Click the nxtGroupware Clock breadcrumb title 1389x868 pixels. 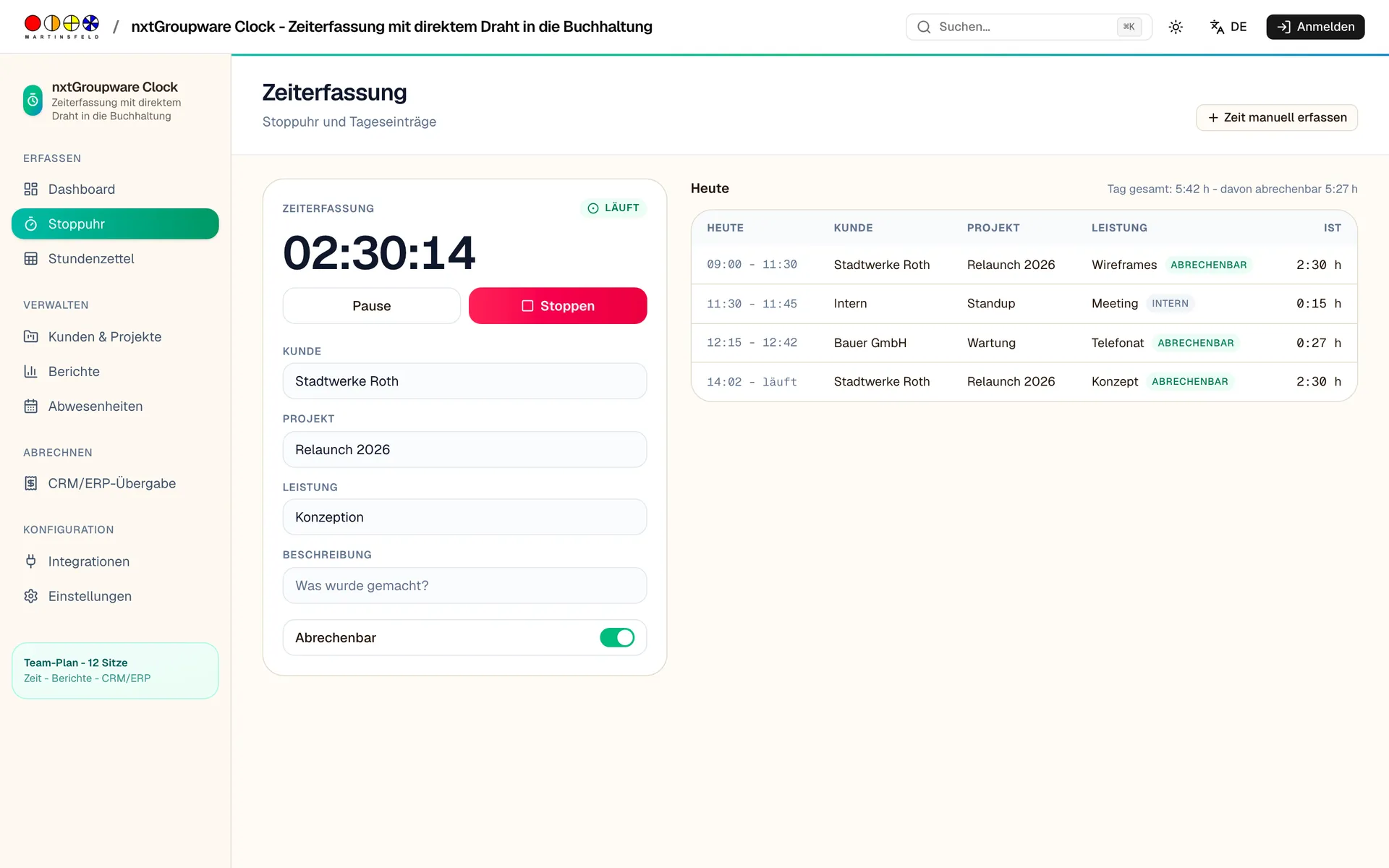(391, 27)
